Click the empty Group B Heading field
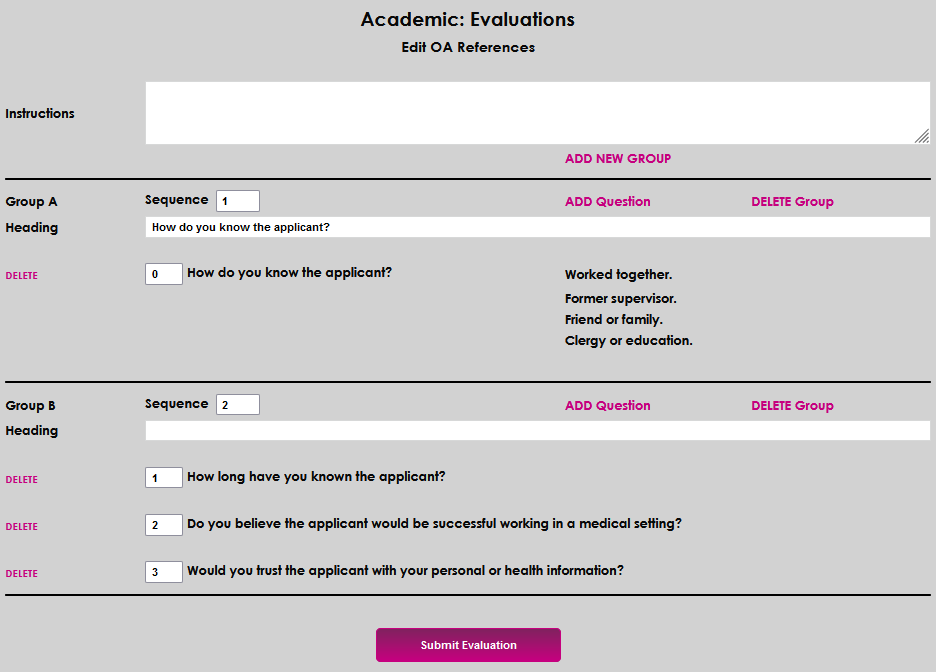936x672 pixels. coord(537,431)
